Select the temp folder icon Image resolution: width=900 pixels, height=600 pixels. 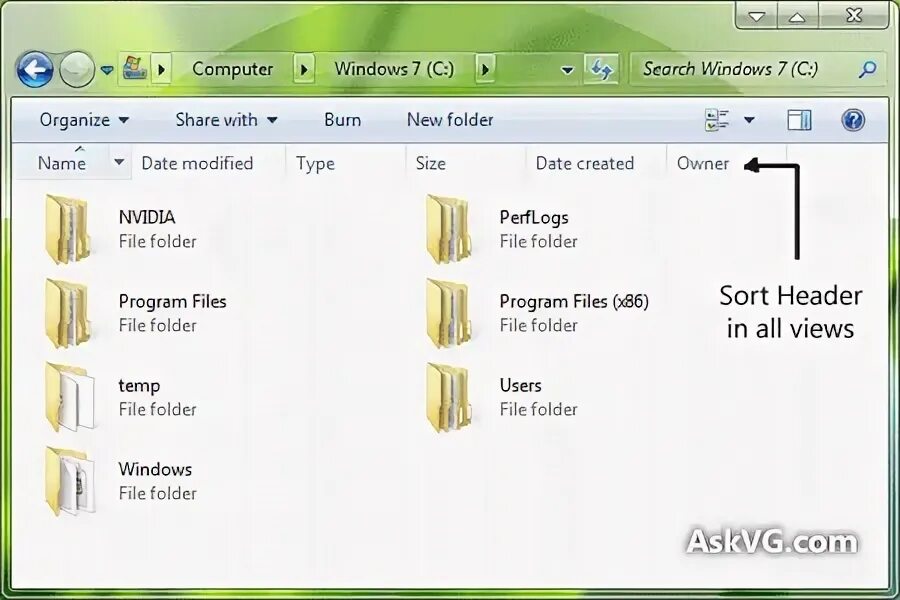point(69,397)
